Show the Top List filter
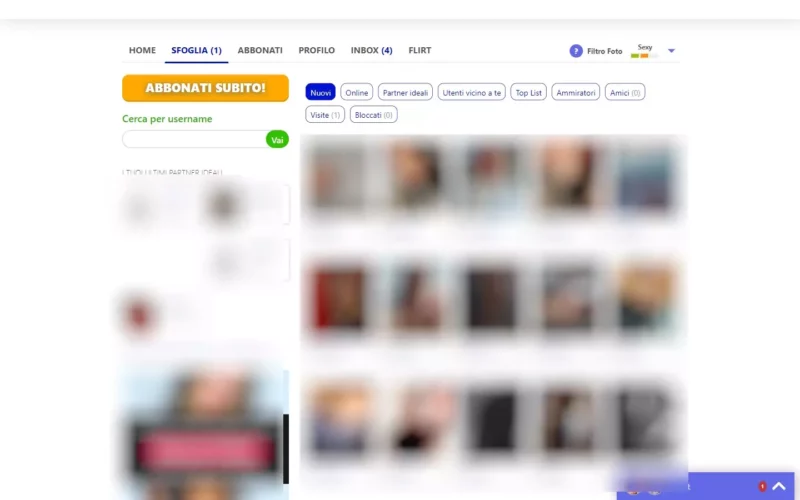The width and height of the screenshot is (800, 500). 528,92
